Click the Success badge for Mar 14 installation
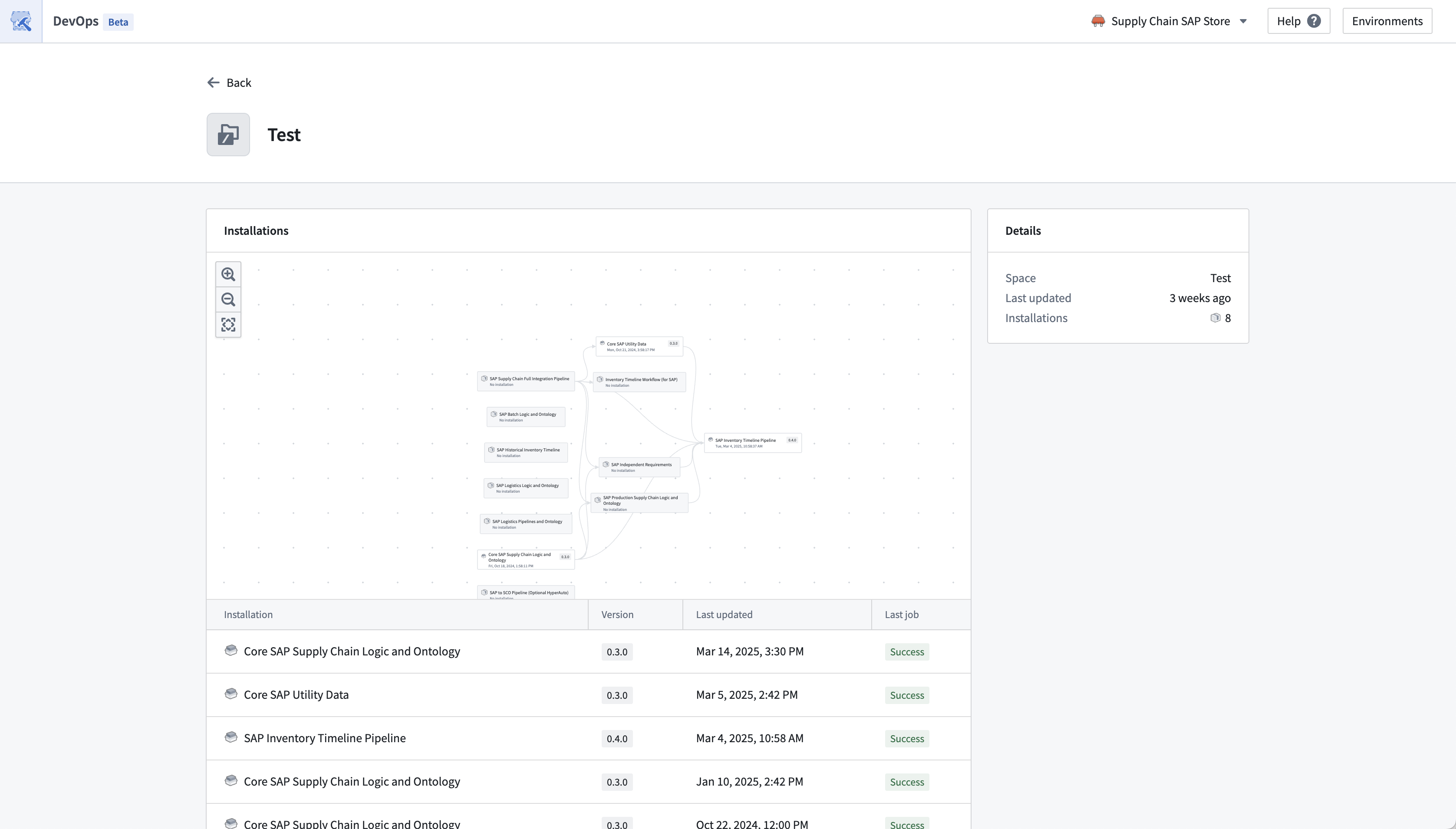 [906, 652]
